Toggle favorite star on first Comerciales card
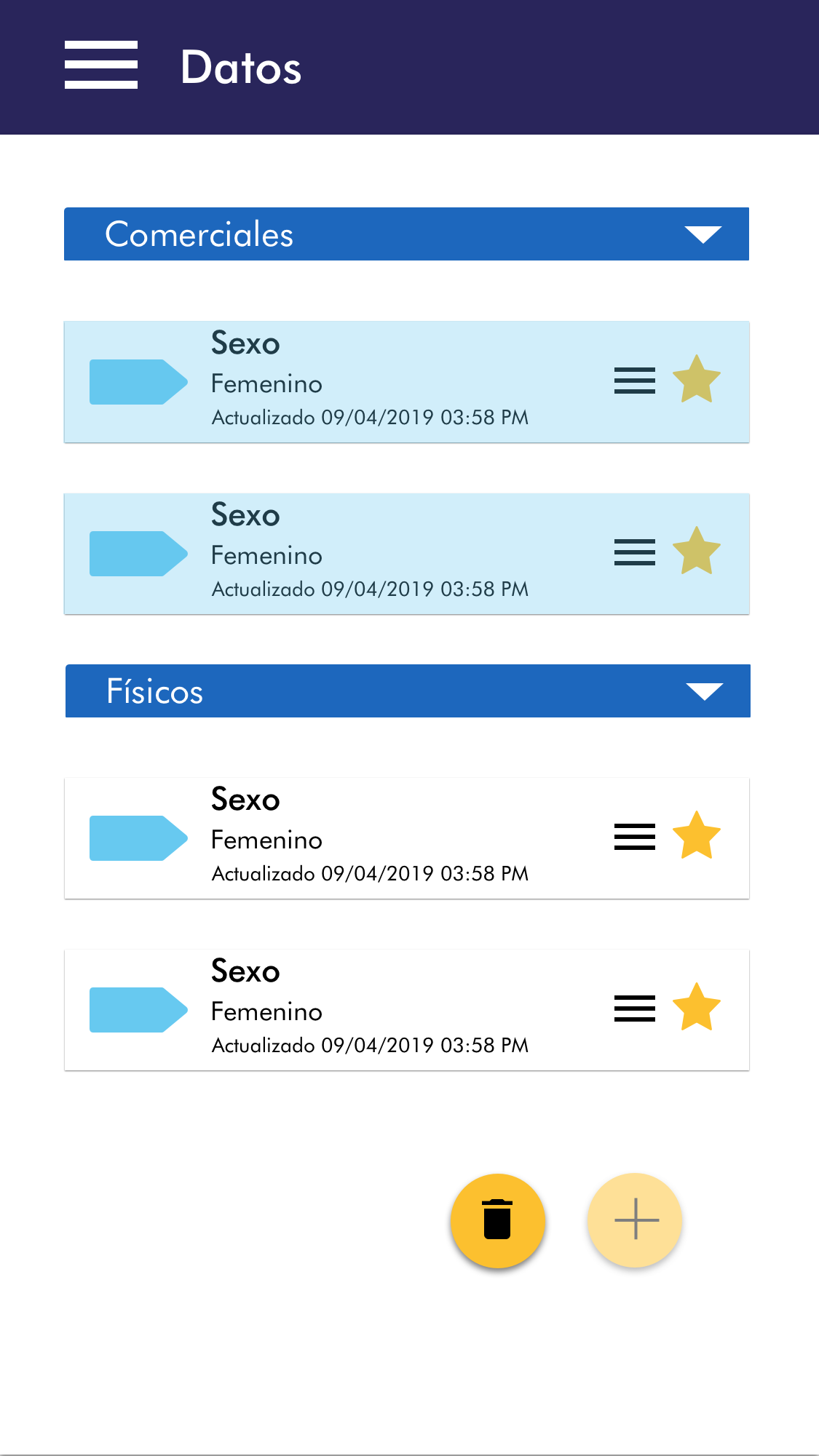This screenshot has height=1456, width=819. (697, 380)
